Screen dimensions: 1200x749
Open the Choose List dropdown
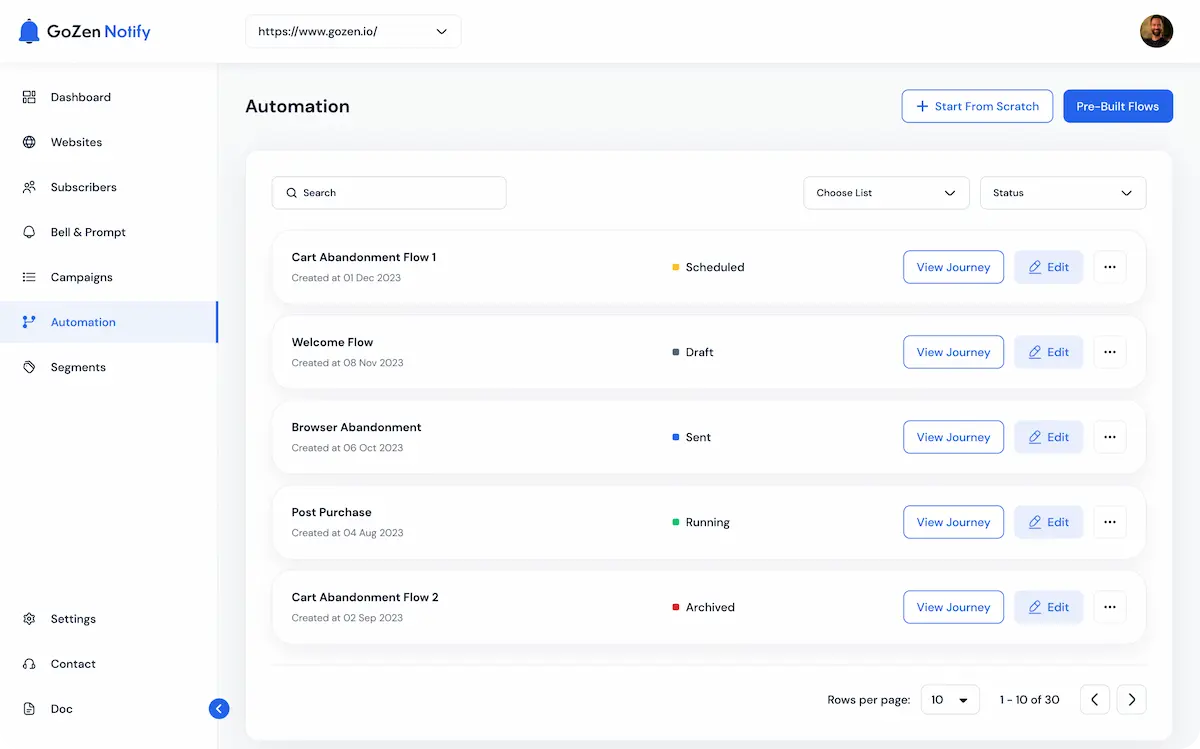point(886,193)
